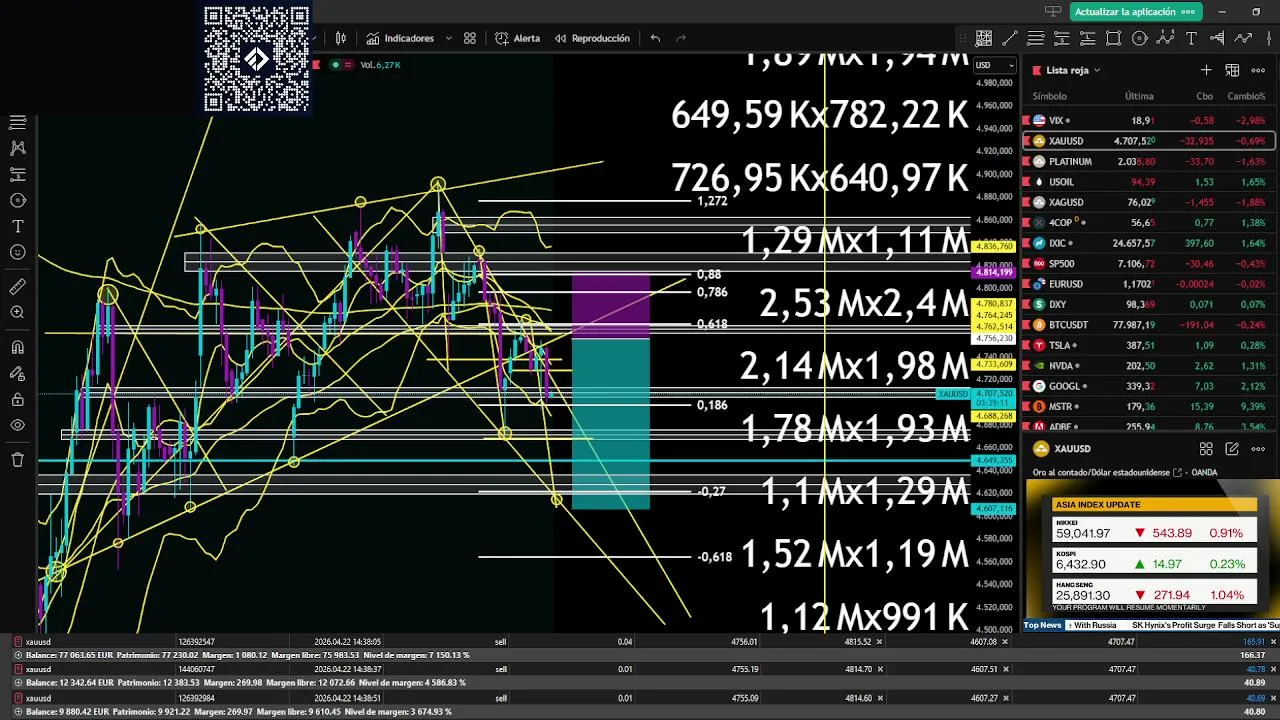Viewport: 1280px width, 720px height.
Task: Select the fixed range volume profile tool
Action: (1217, 38)
